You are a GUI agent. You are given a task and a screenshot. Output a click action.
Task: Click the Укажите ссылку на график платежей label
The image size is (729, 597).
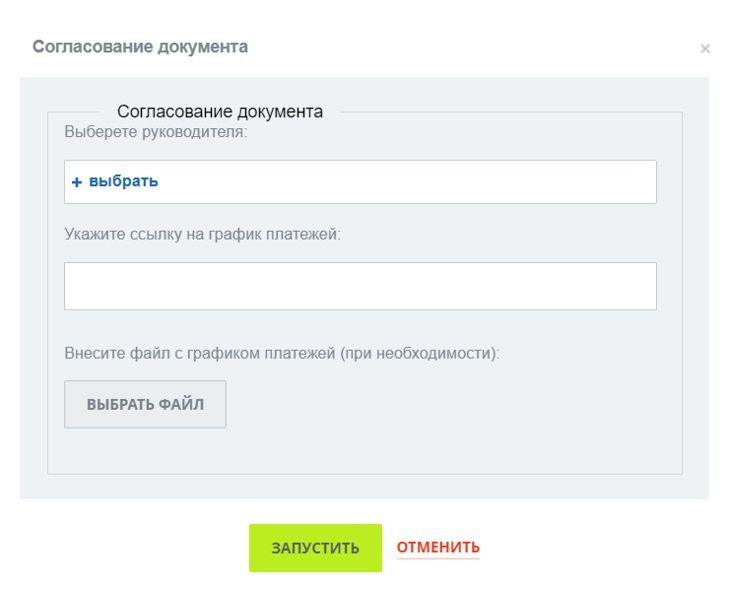(202, 235)
